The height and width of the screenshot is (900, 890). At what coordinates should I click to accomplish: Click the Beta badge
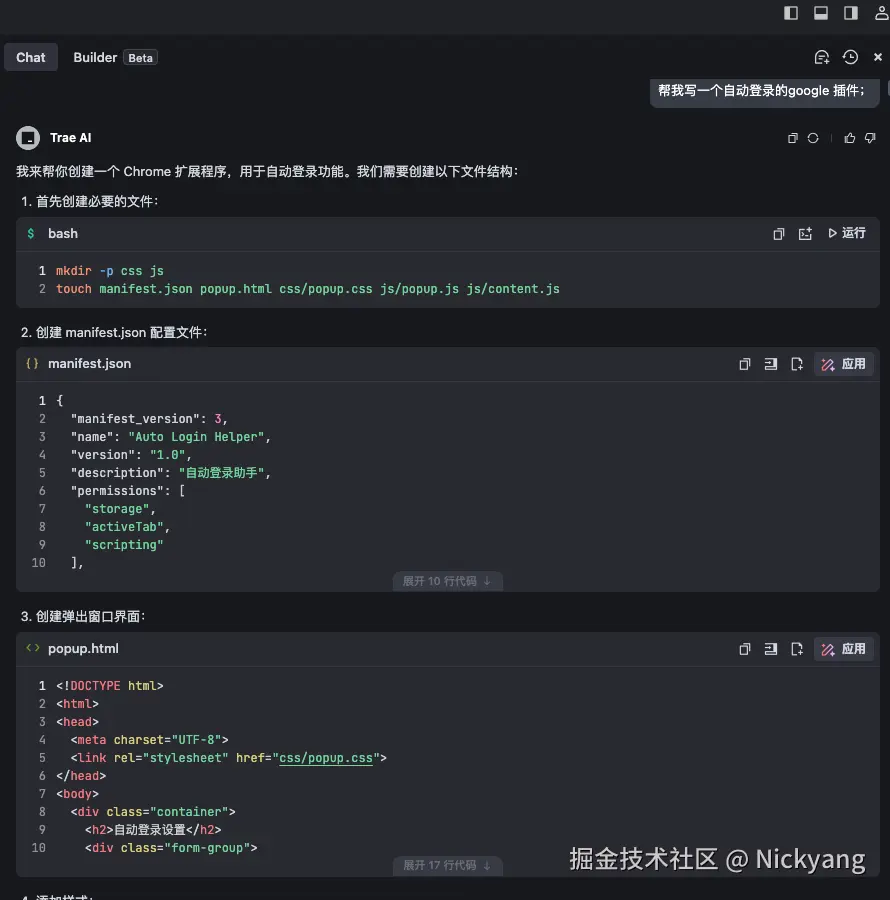click(140, 57)
